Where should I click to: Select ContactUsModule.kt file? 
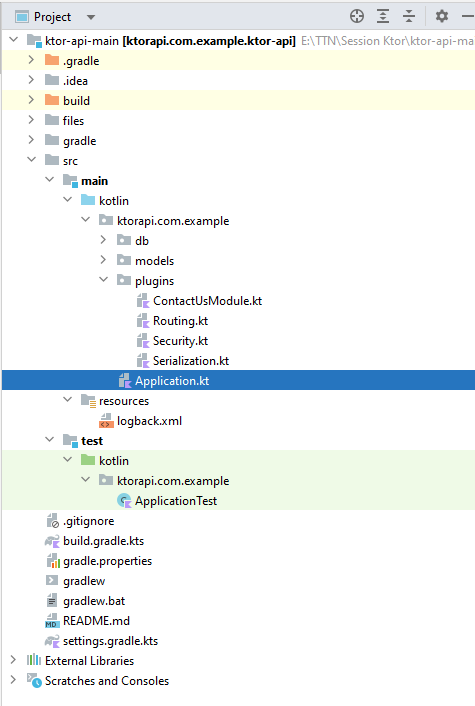tap(207, 301)
